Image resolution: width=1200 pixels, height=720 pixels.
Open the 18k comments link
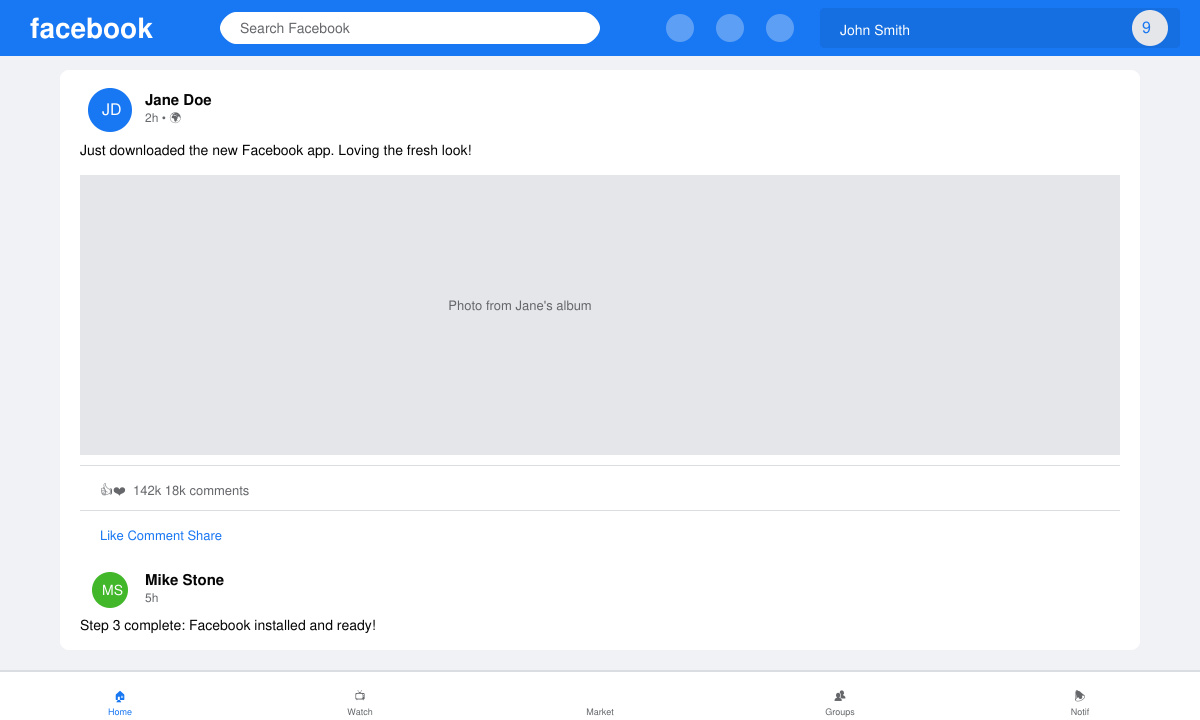tap(207, 491)
